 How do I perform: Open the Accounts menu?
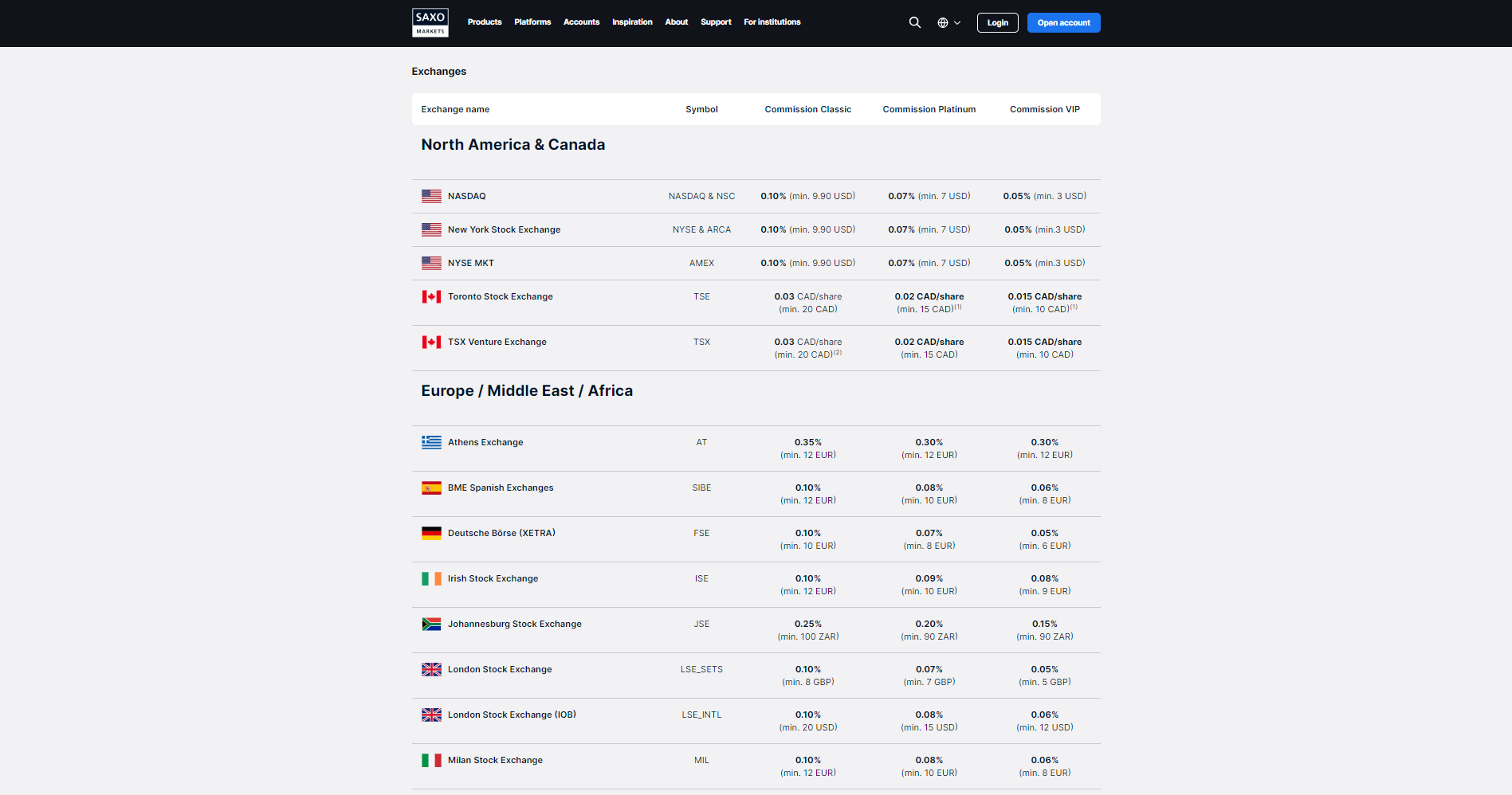click(x=581, y=22)
